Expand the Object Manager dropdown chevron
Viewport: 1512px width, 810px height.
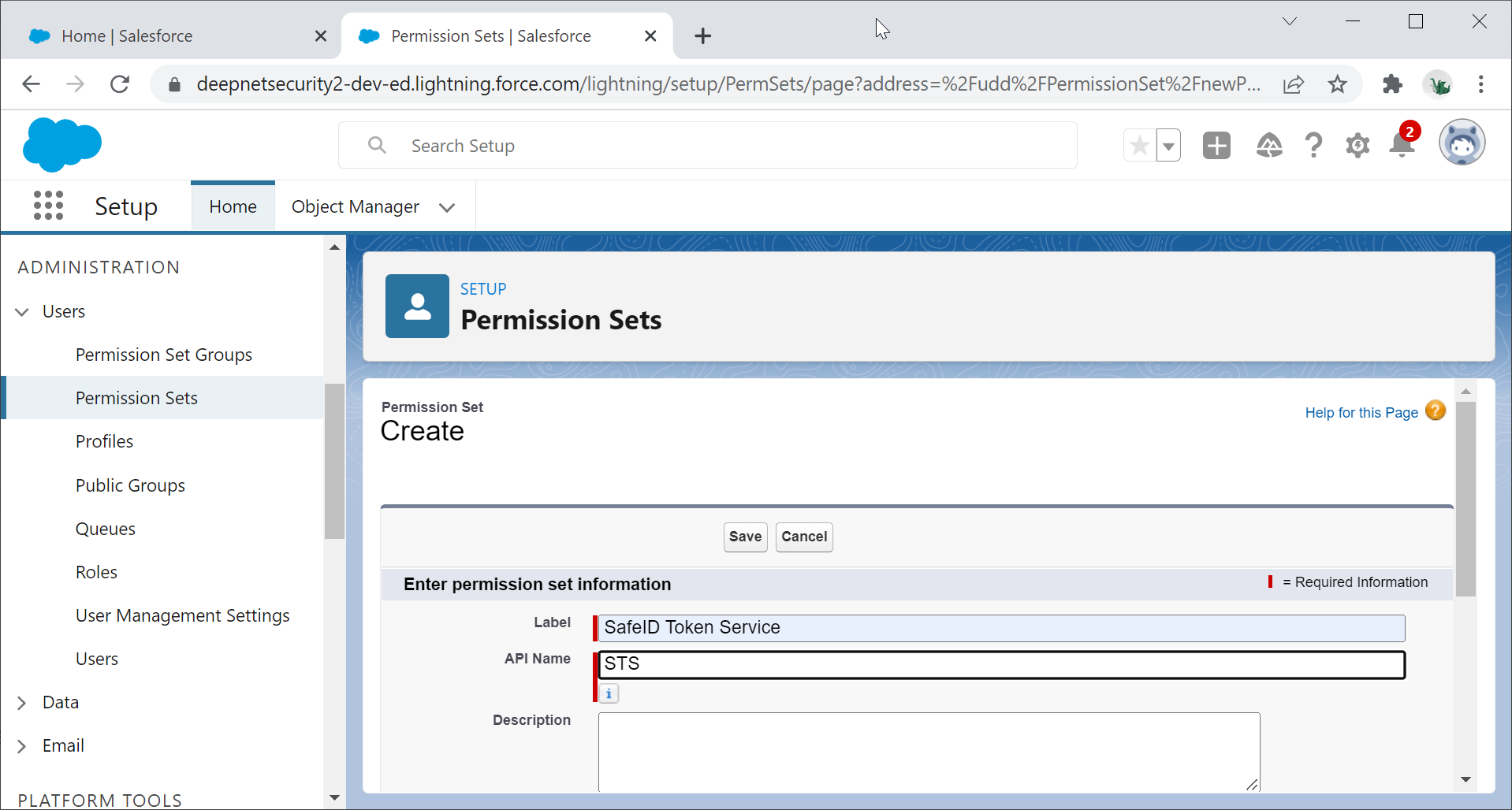447,207
